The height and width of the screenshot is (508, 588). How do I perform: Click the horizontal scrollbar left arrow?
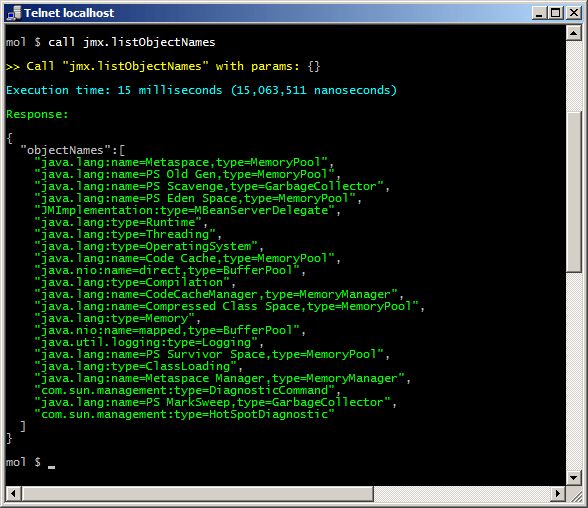pos(14,493)
